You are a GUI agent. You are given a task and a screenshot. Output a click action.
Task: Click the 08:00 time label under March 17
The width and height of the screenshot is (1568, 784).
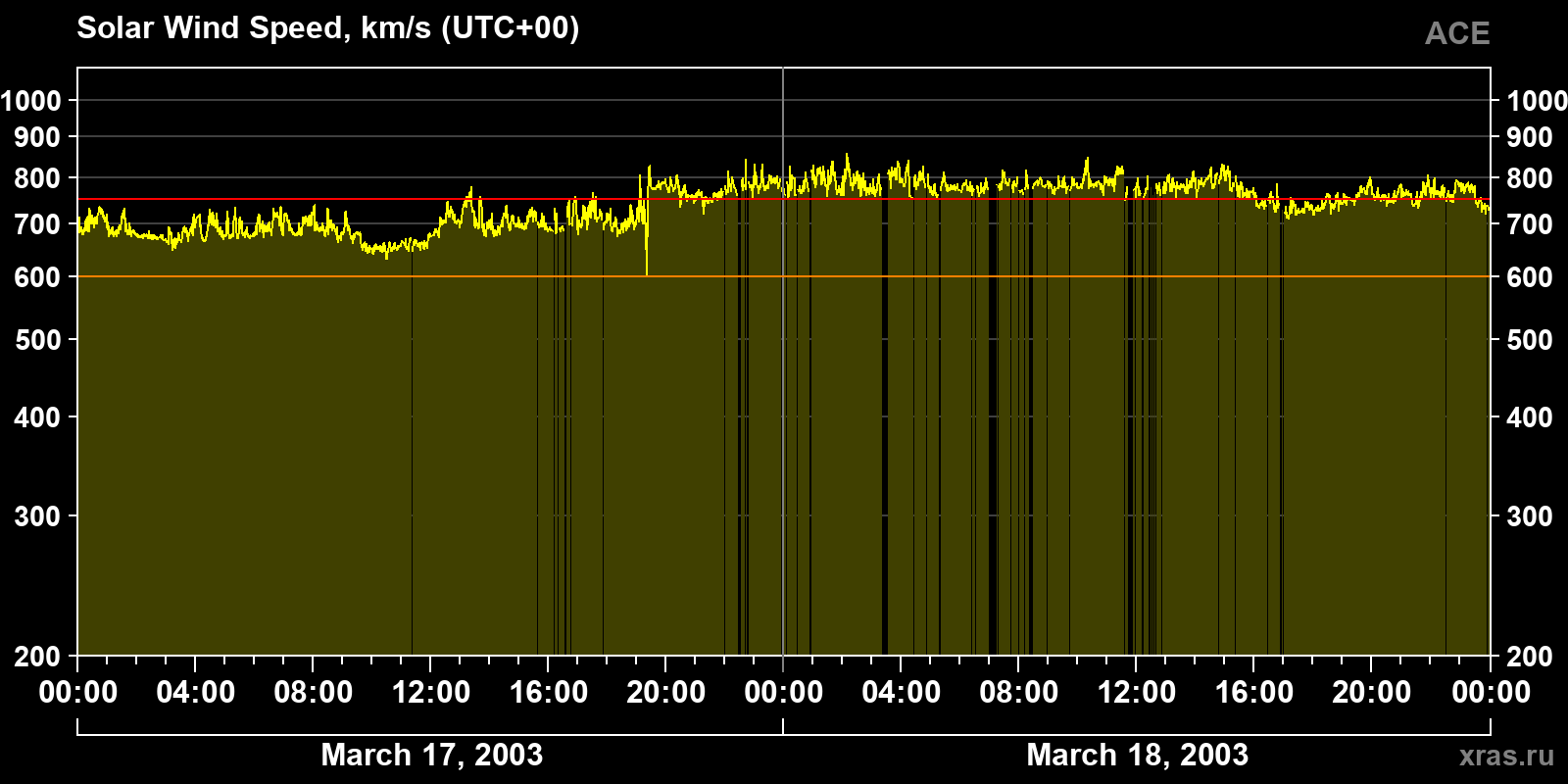pos(314,692)
